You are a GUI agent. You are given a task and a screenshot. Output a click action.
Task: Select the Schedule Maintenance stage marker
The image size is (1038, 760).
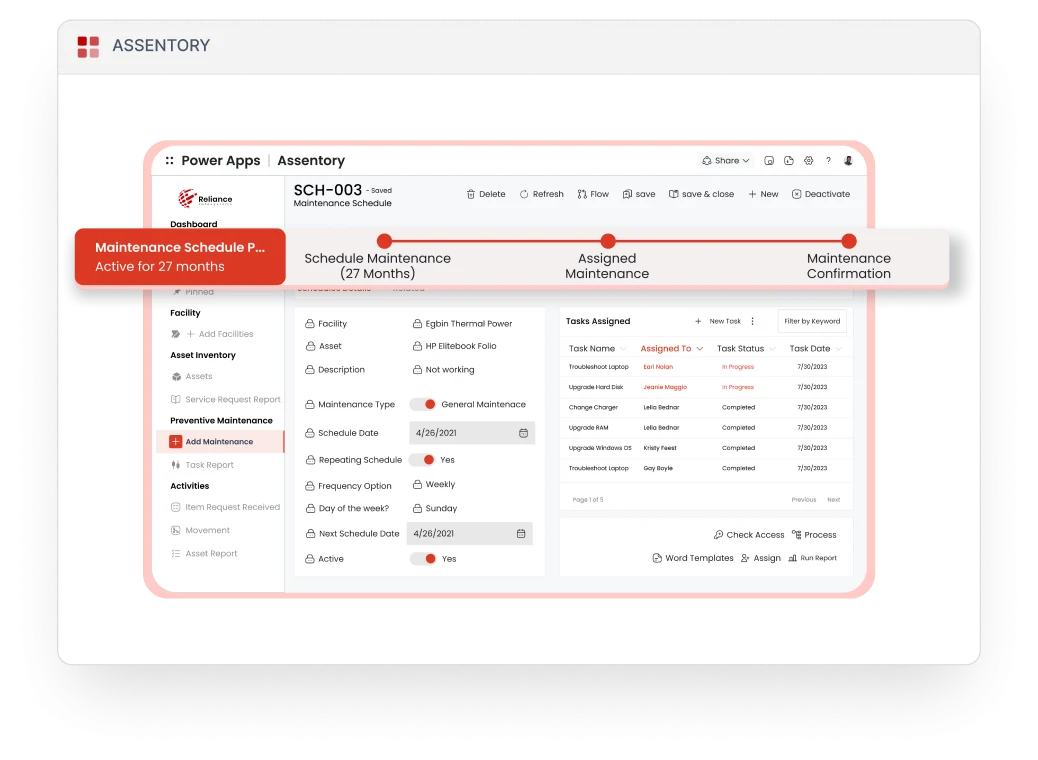(384, 241)
